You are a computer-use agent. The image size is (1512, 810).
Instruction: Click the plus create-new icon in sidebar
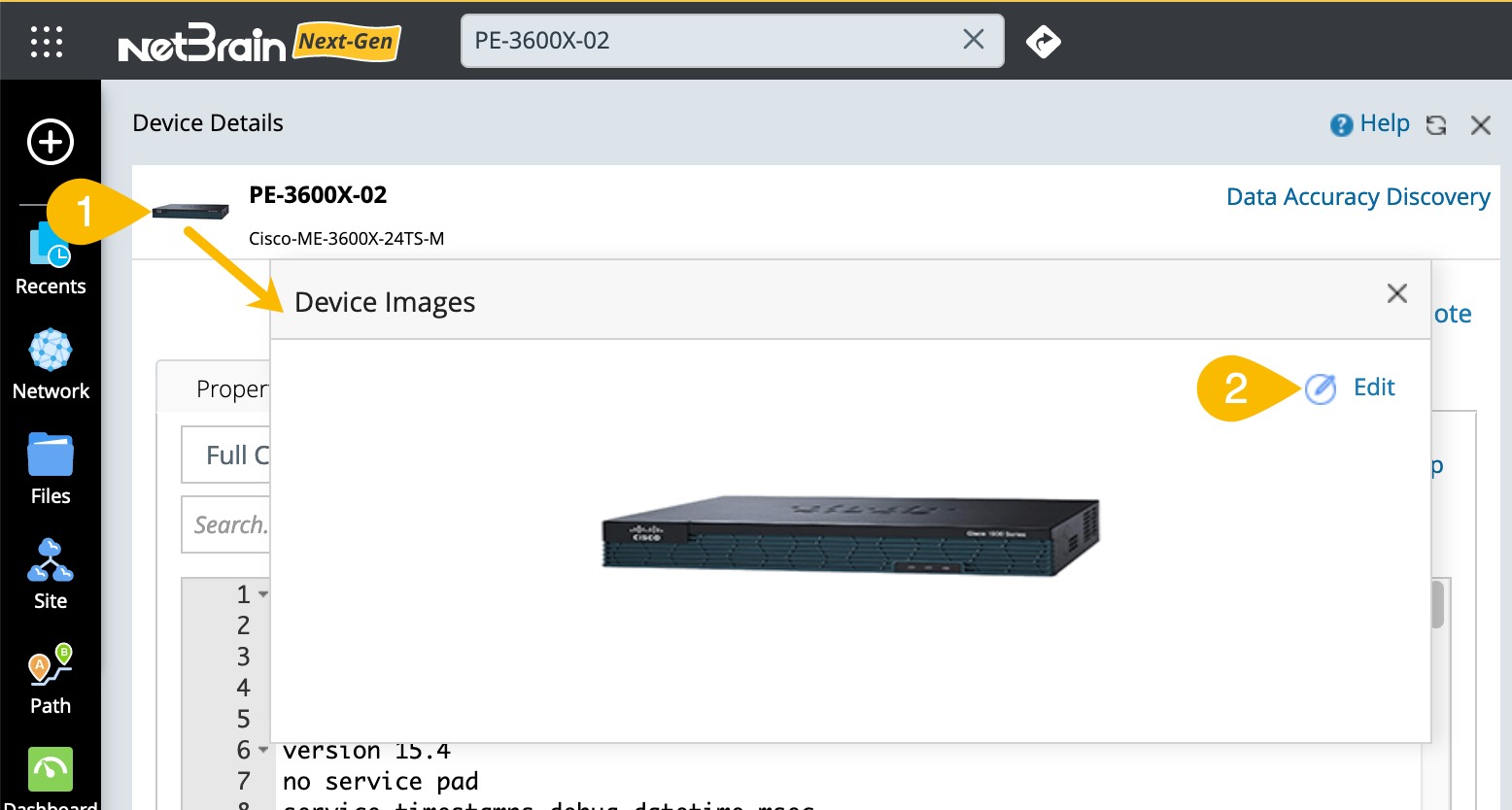click(x=51, y=142)
